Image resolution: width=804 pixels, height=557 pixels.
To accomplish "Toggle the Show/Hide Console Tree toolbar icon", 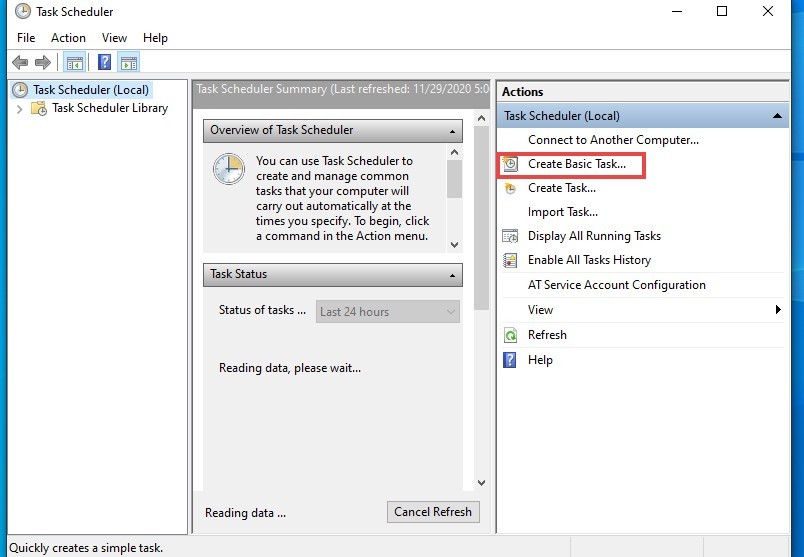I will [74, 63].
